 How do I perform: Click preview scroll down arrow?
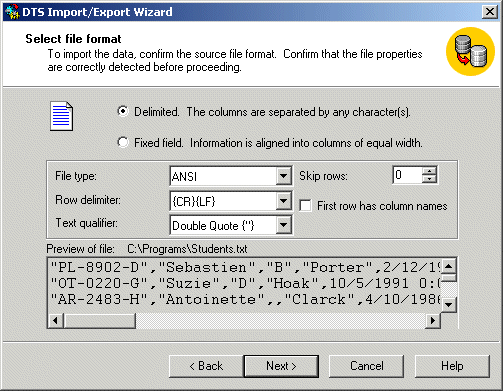pyautogui.click(x=449, y=304)
